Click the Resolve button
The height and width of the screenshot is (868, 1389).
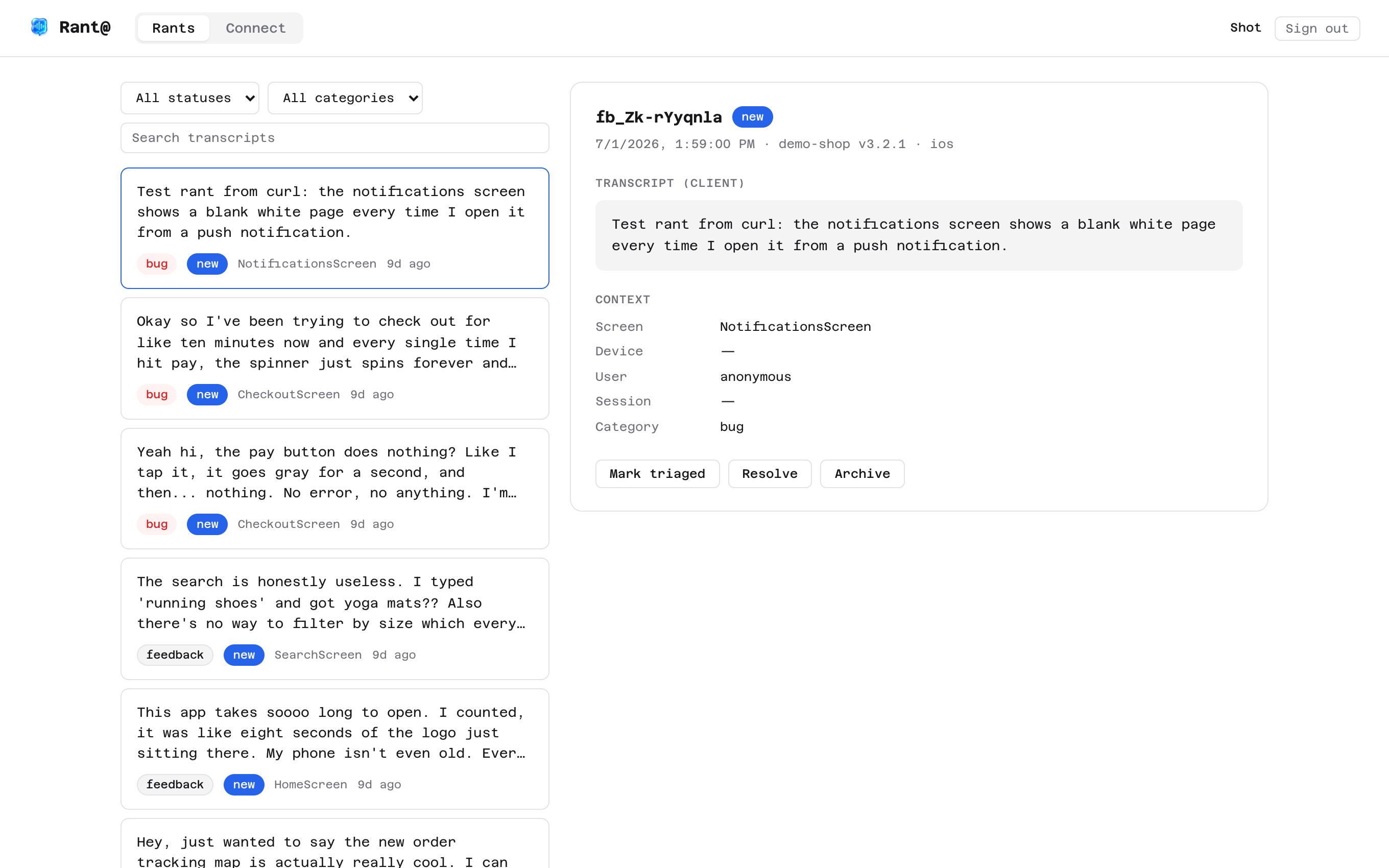pyautogui.click(x=770, y=474)
